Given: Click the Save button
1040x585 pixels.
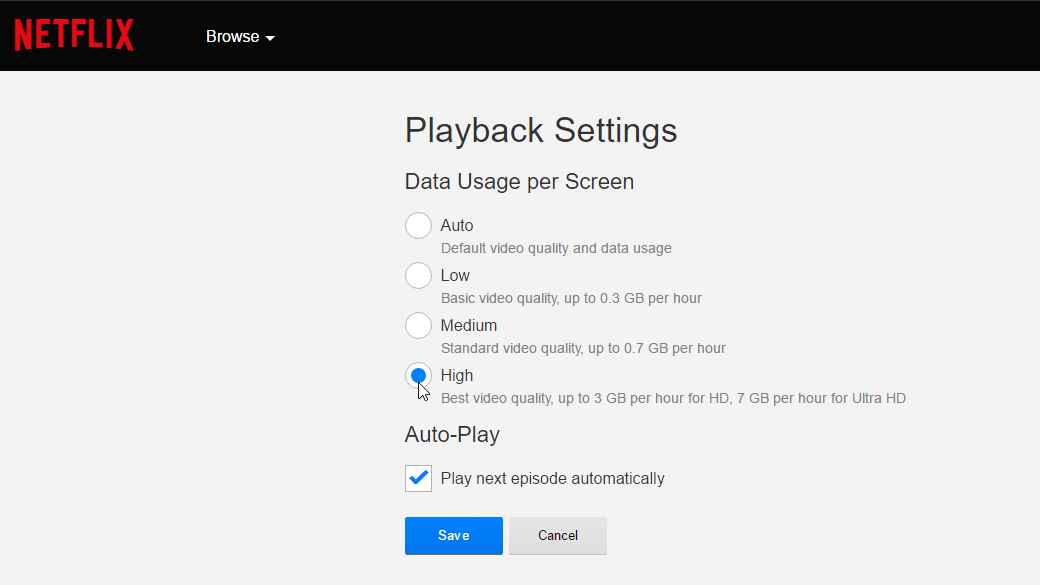Looking at the screenshot, I should point(453,535).
